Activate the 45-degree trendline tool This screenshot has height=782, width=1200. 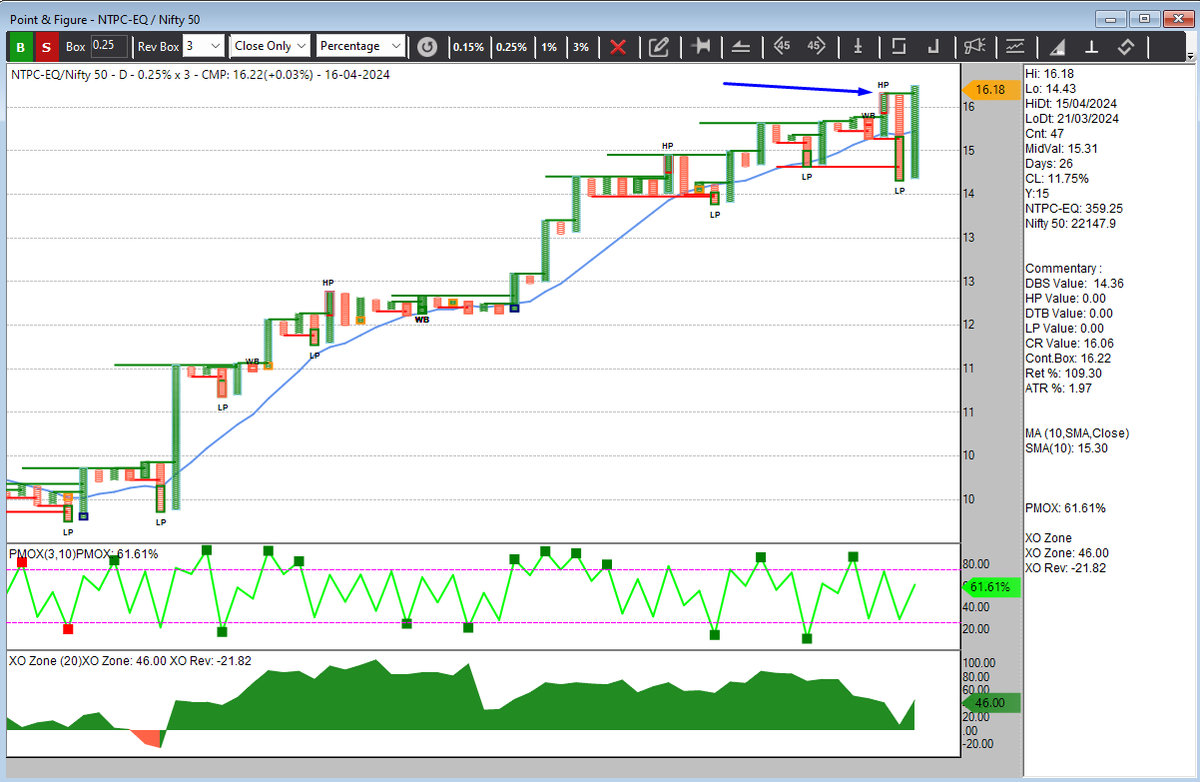click(x=781, y=46)
